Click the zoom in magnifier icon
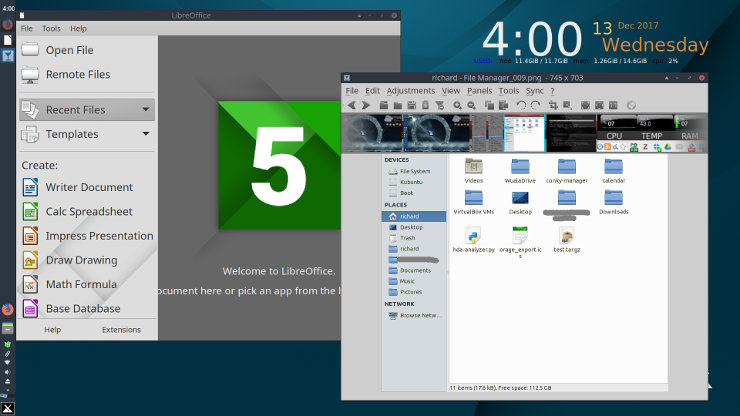The image size is (740, 416). 457,105
